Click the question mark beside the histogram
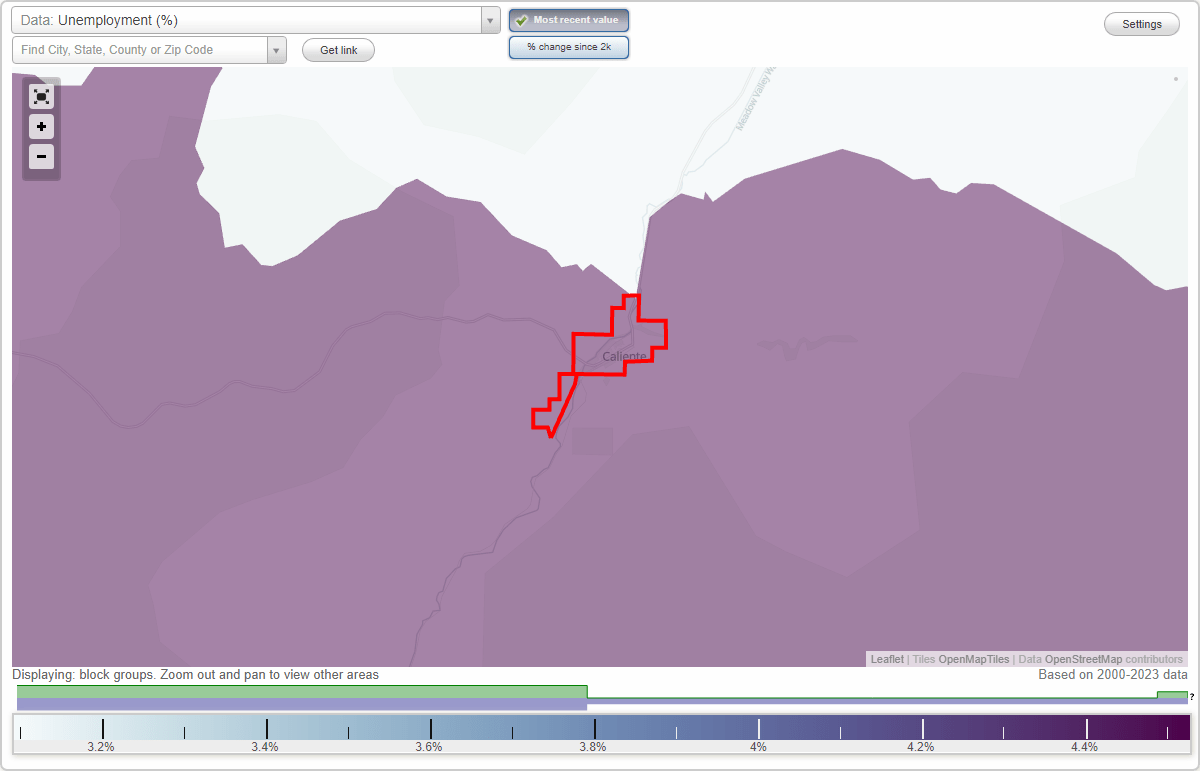 (1192, 696)
